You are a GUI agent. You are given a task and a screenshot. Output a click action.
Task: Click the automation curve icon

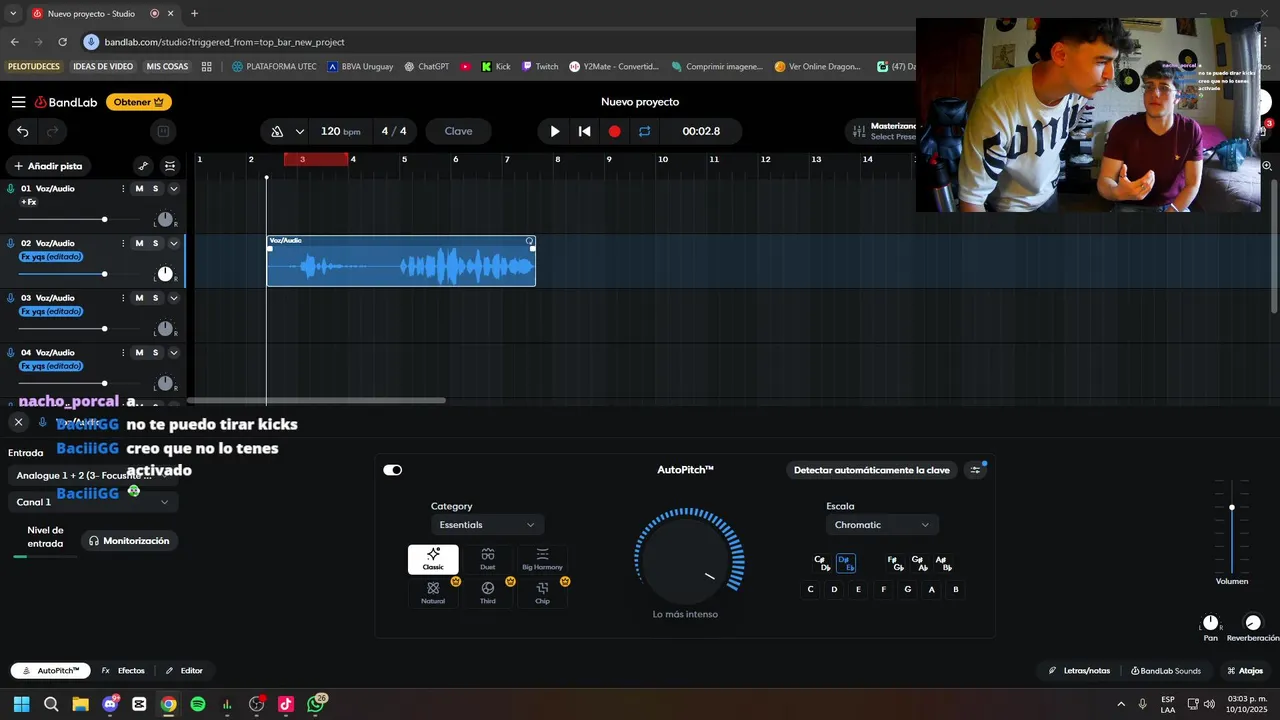[143, 166]
